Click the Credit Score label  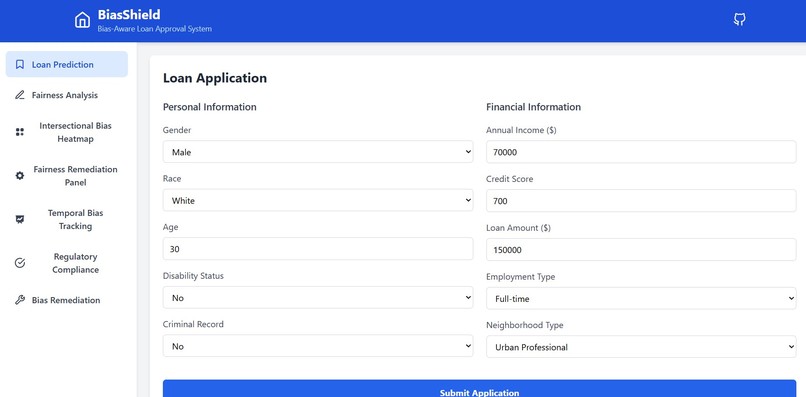coord(509,179)
